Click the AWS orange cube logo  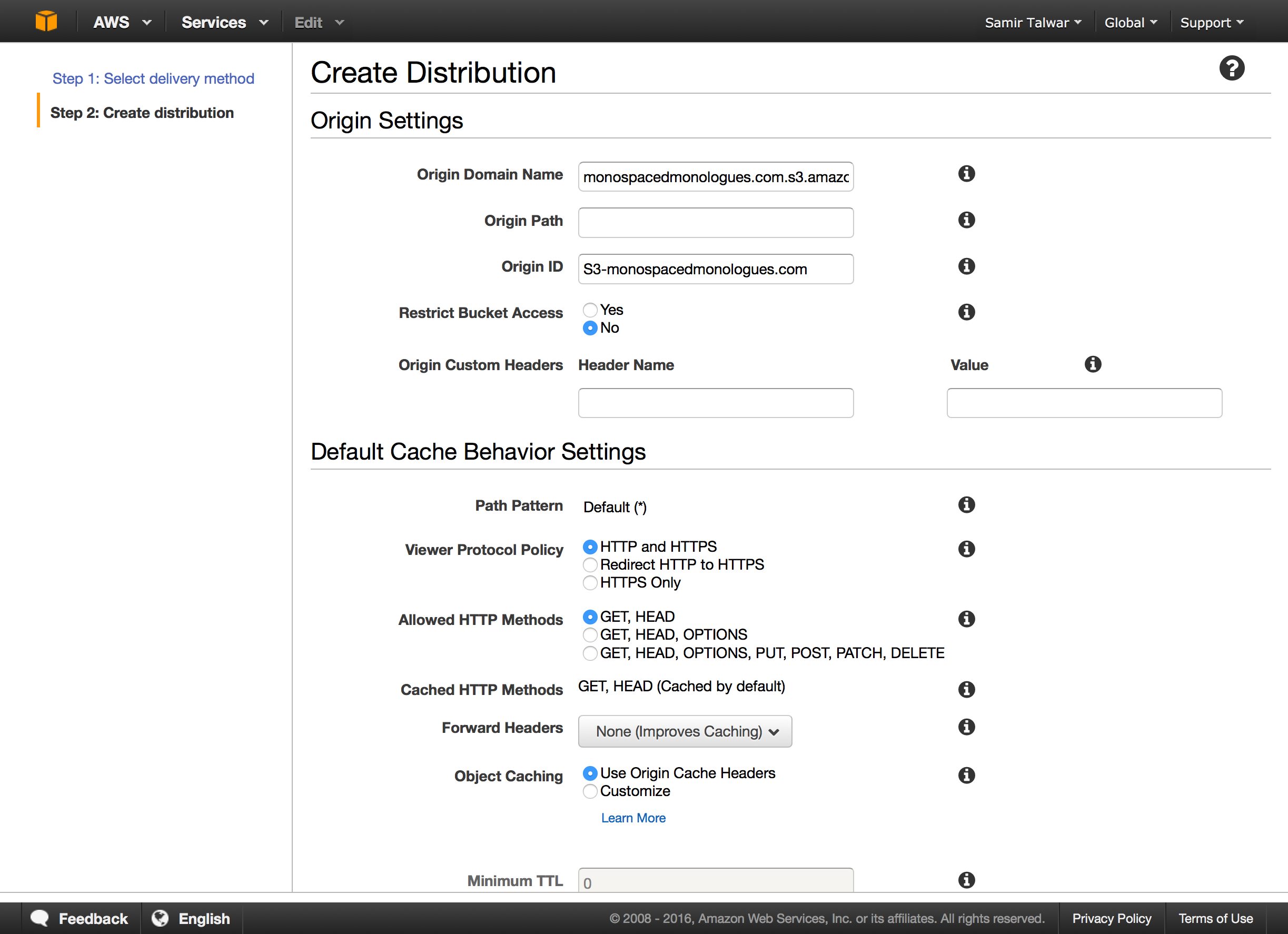coord(46,22)
